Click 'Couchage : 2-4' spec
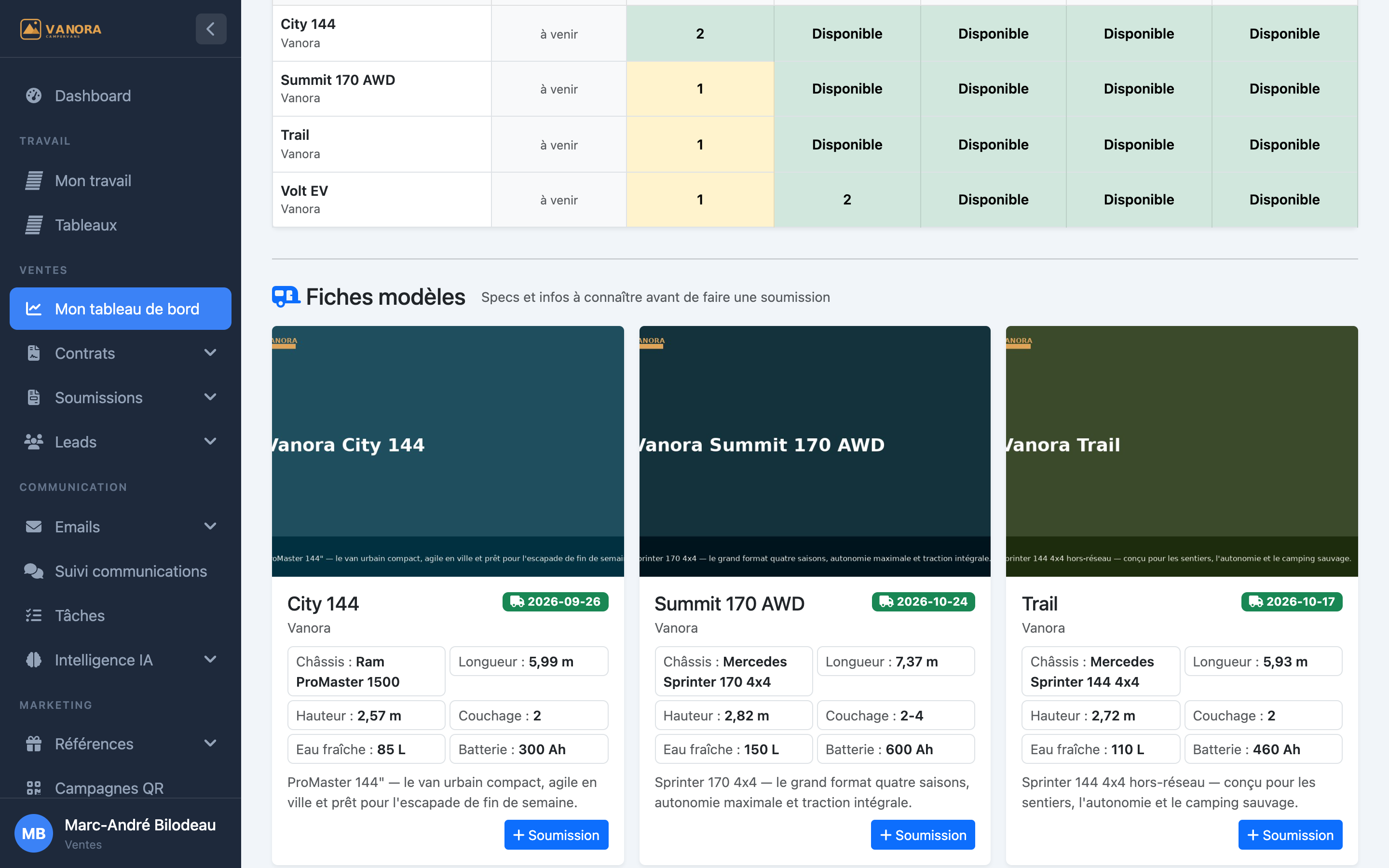 point(896,715)
